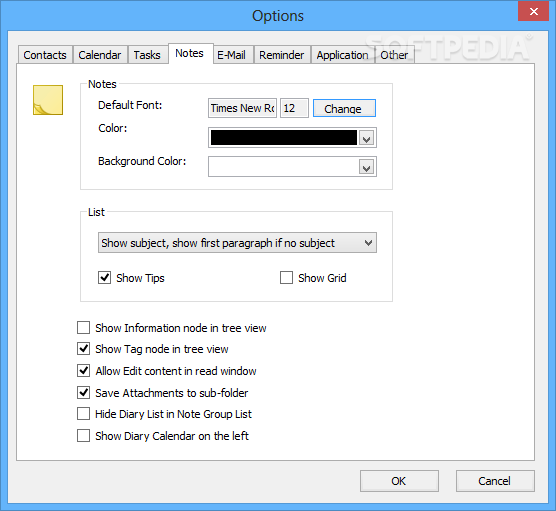This screenshot has width=556, height=511.
Task: Click the Cancel button
Action: pyautogui.click(x=495, y=481)
